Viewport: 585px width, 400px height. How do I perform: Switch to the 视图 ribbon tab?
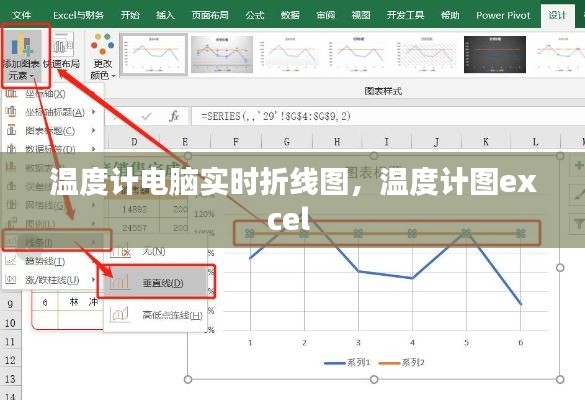[361, 15]
